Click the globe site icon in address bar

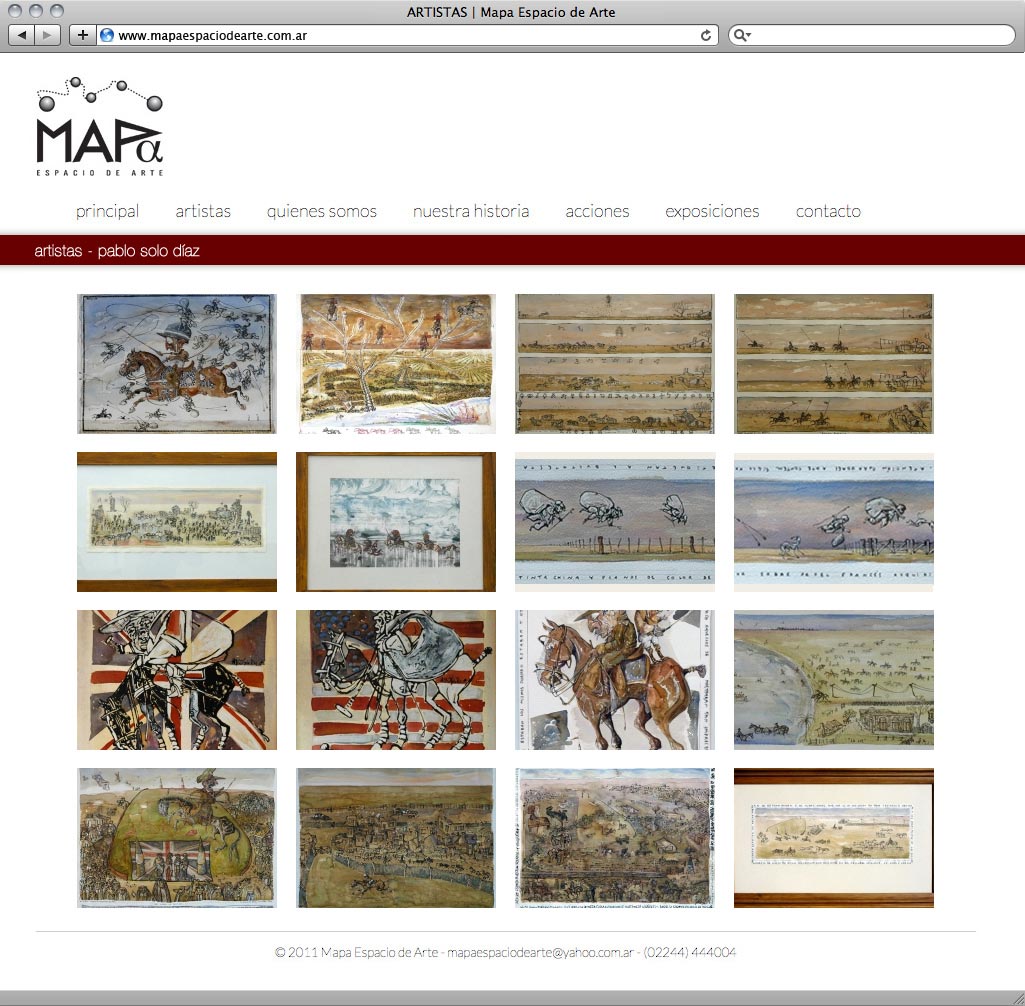107,35
